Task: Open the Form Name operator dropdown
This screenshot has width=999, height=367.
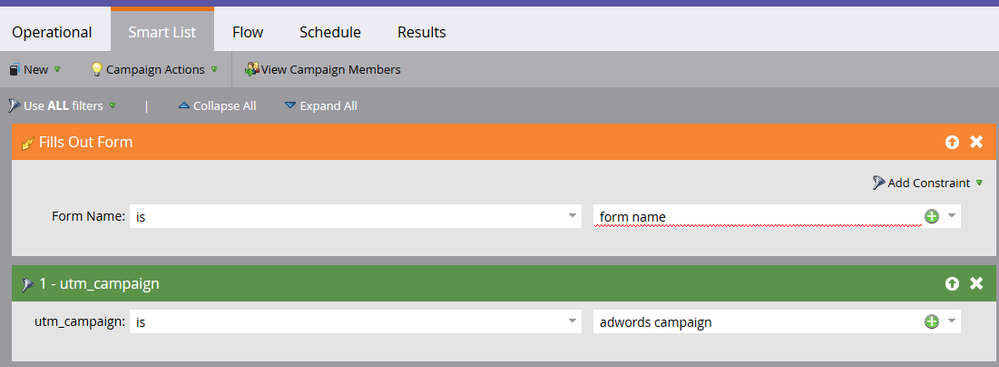Action: [356, 217]
